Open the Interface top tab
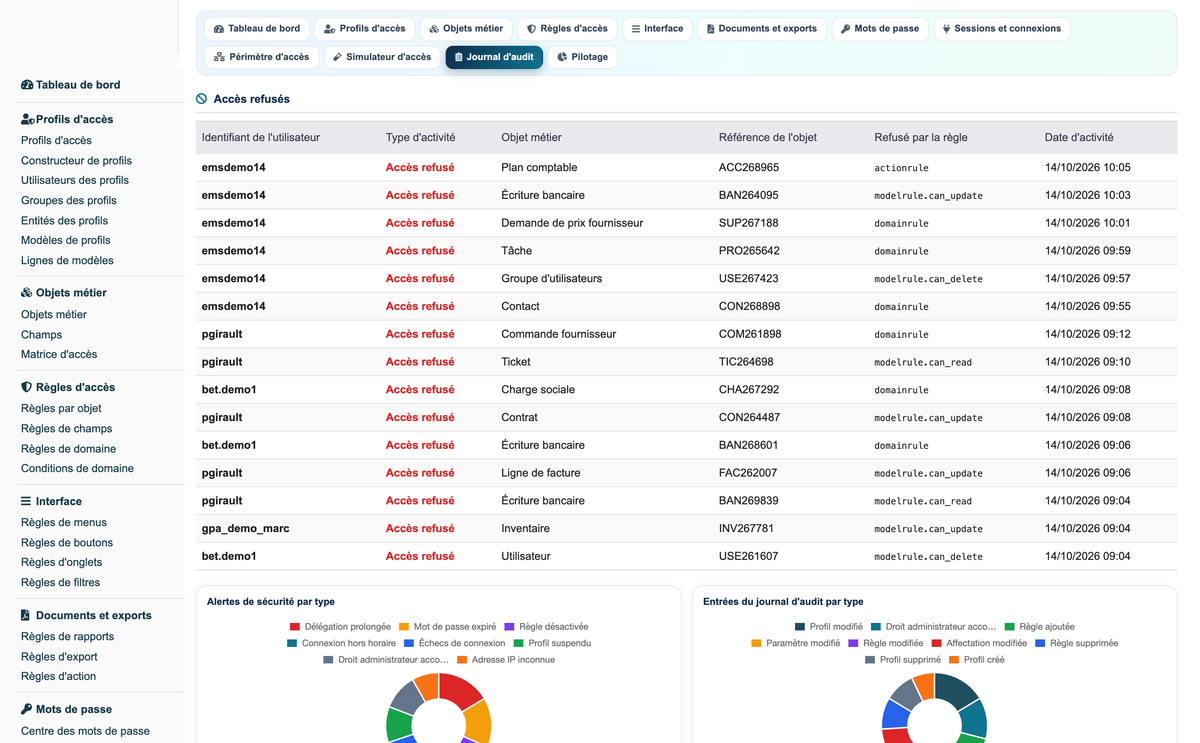This screenshot has width=1200, height=743. 657,29
